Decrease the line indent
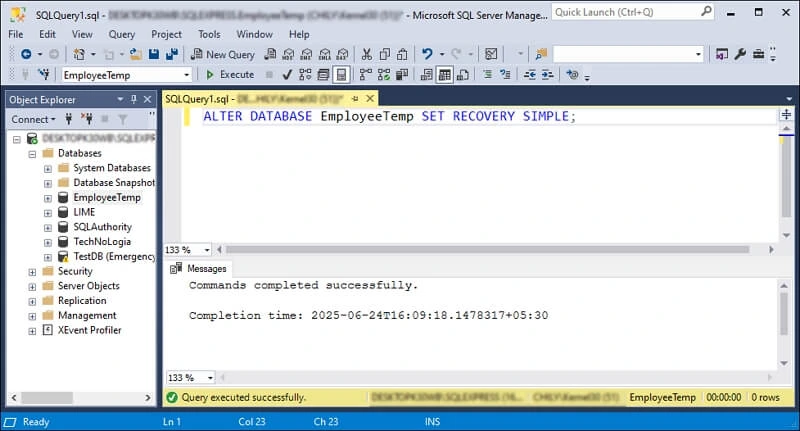The image size is (800, 431). click(530, 75)
